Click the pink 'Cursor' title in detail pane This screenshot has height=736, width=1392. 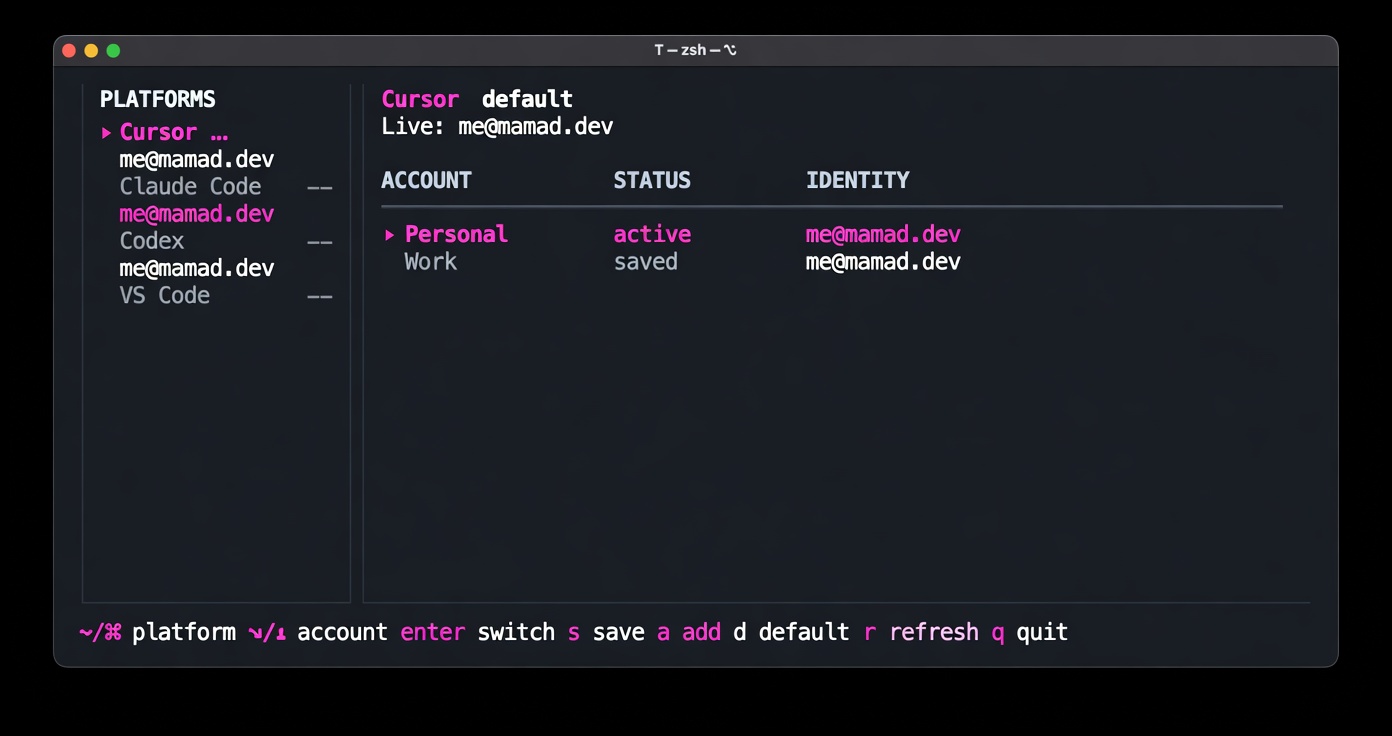[420, 99]
